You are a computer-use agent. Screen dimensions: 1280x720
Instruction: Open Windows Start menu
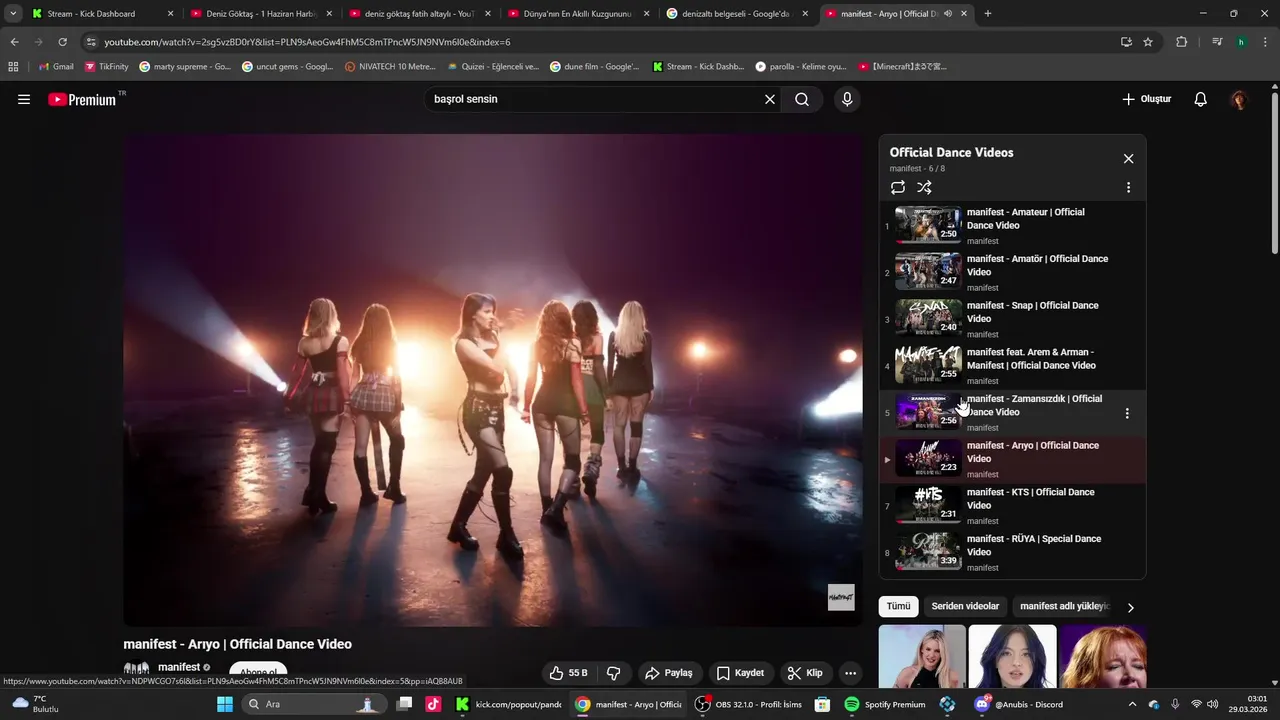[x=225, y=704]
